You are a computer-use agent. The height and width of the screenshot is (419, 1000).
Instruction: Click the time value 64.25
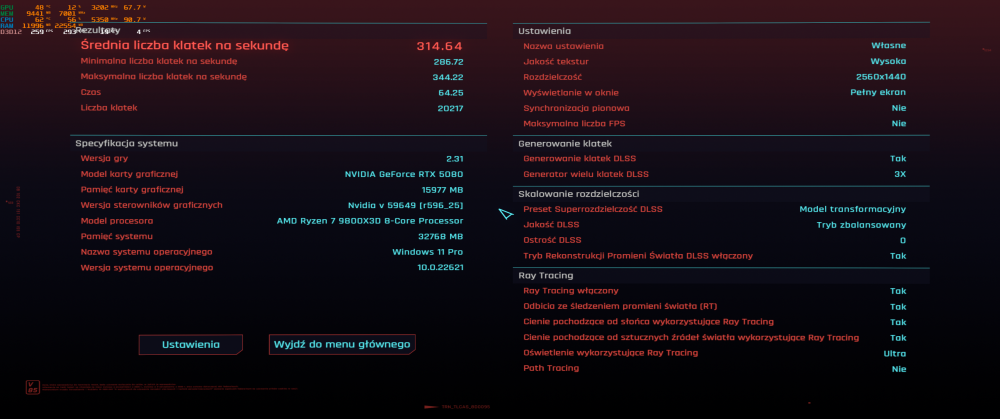pyautogui.click(x=451, y=92)
